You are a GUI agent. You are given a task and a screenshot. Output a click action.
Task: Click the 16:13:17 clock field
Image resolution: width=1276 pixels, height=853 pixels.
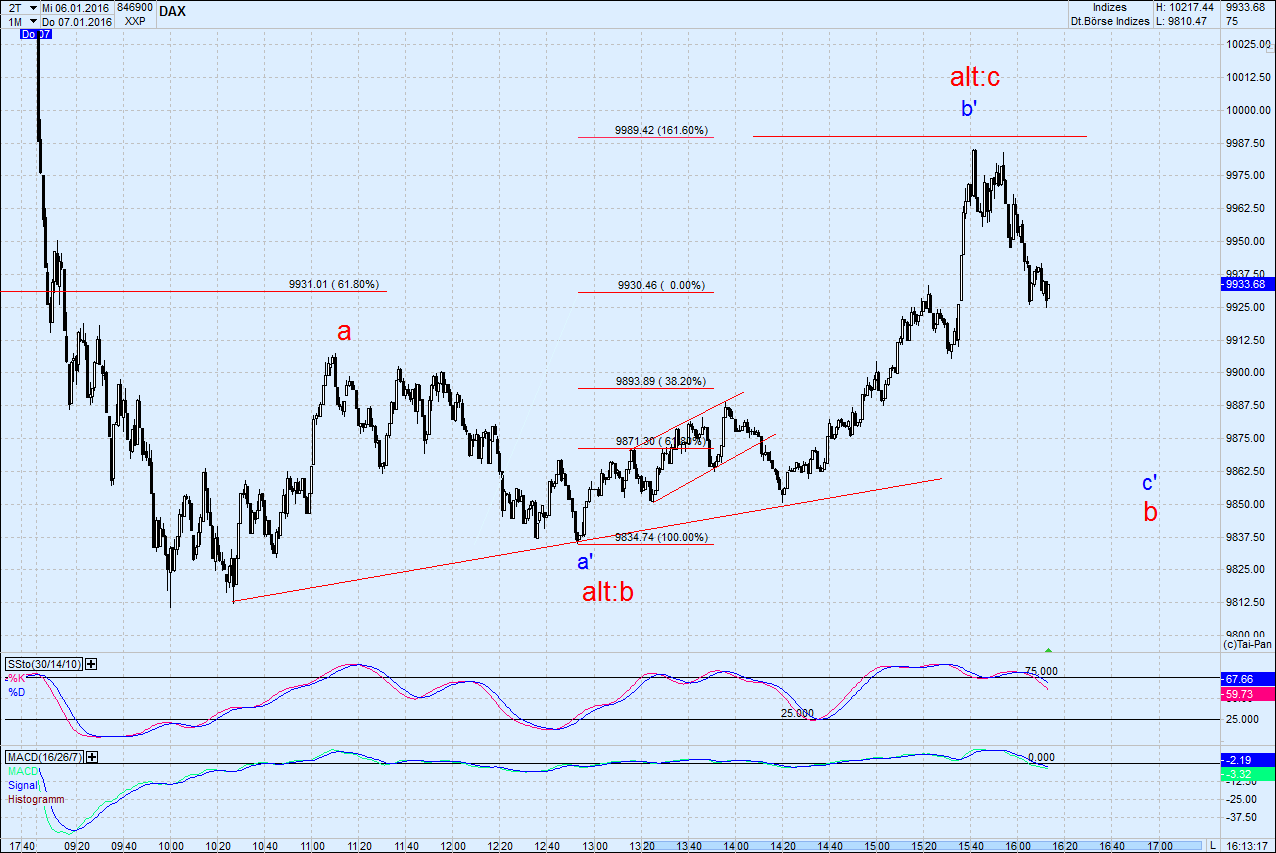[1249, 843]
